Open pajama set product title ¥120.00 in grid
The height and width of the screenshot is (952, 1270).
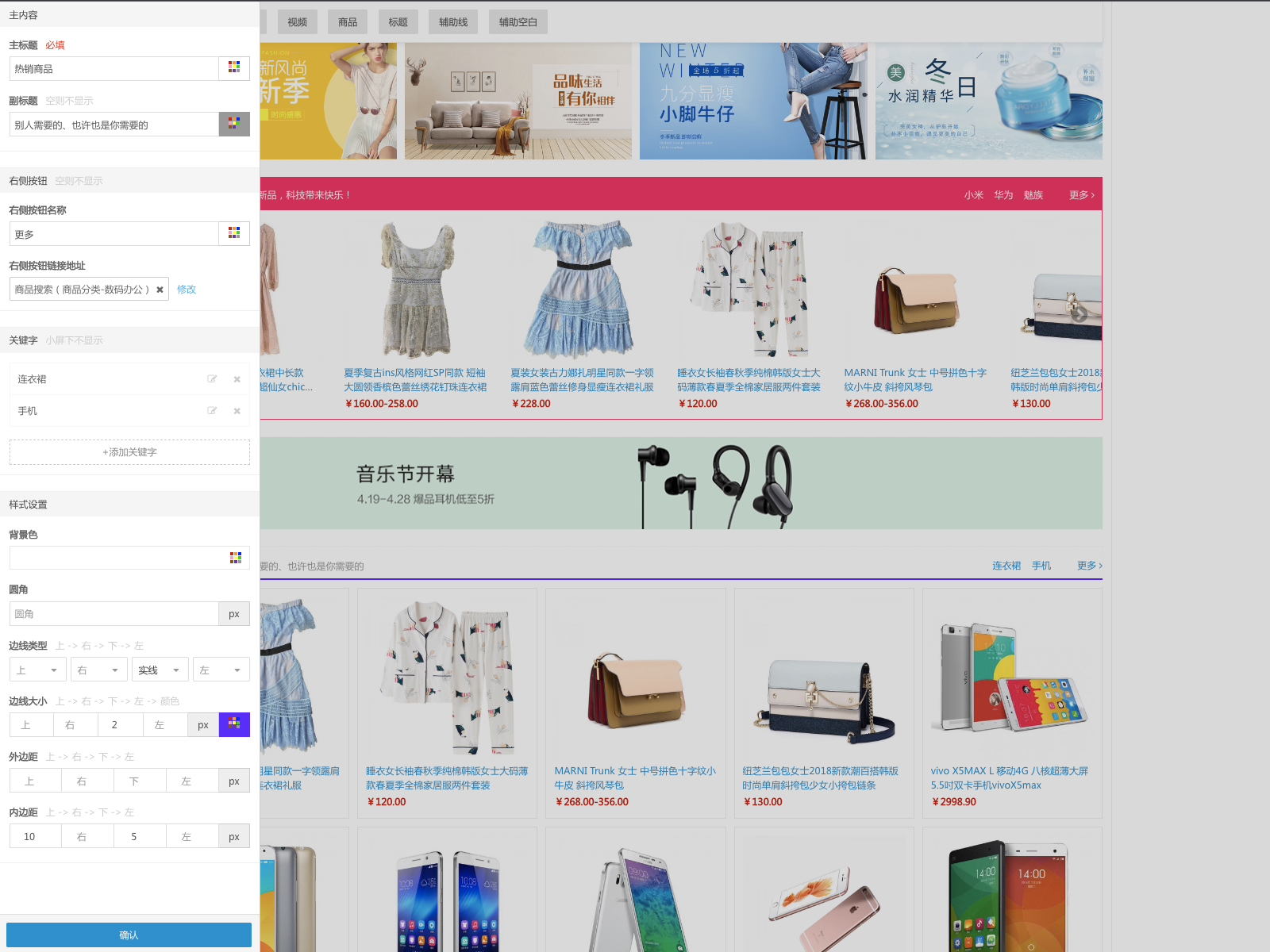point(447,778)
